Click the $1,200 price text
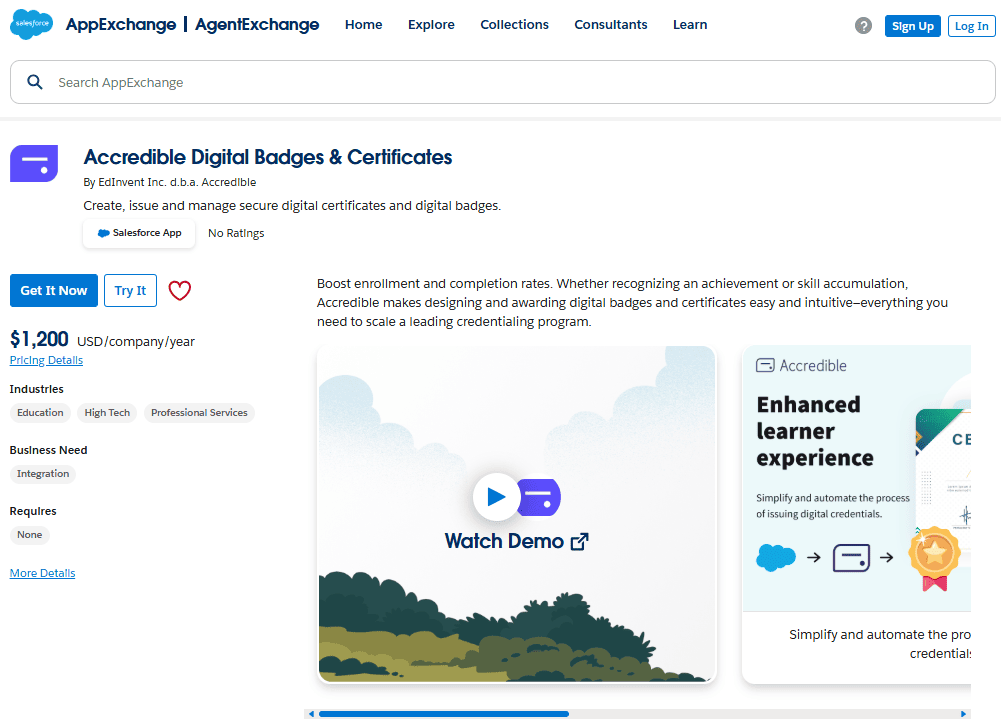The width and height of the screenshot is (1001, 726). tap(39, 339)
